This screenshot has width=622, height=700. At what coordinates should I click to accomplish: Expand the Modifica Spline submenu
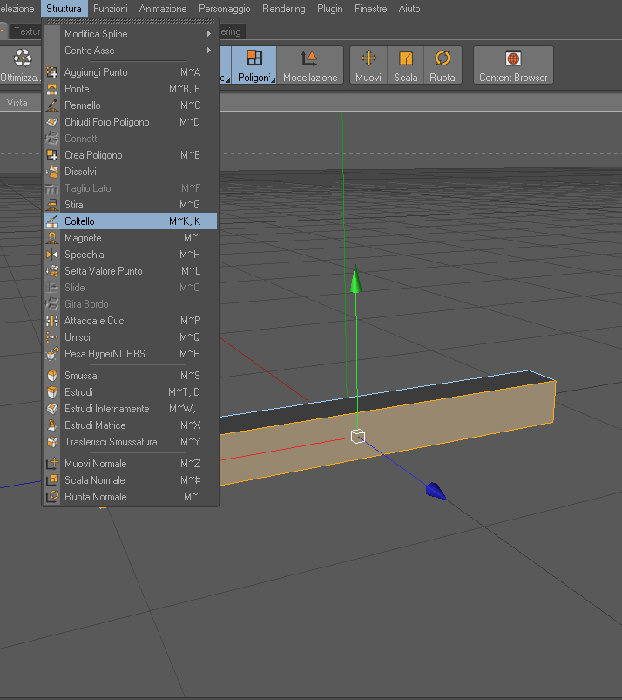[130, 34]
